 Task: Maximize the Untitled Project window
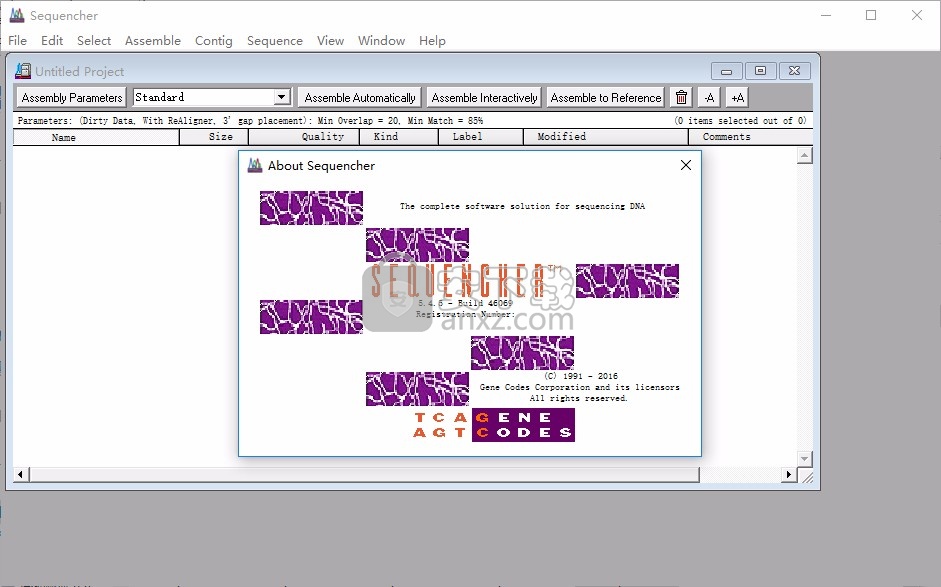[x=760, y=71]
